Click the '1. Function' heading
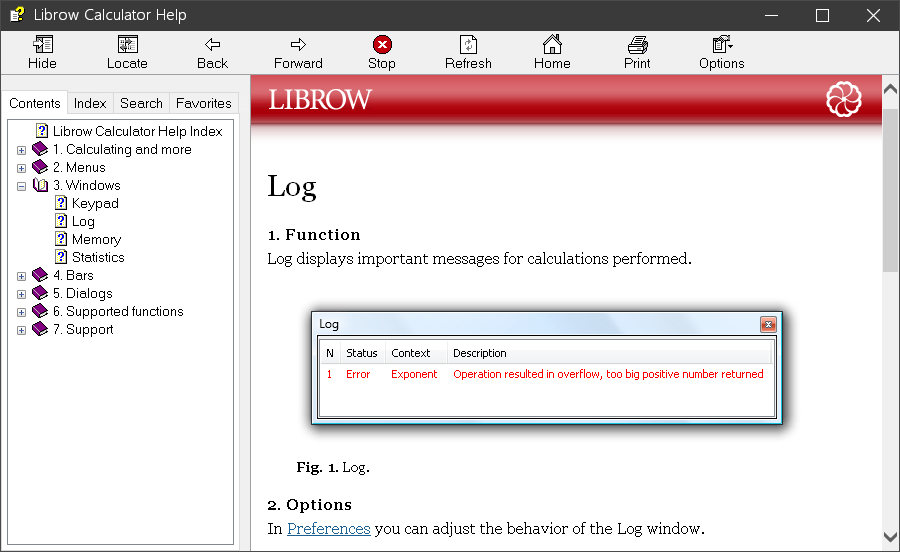Screen dimensions: 900x552 [314, 235]
